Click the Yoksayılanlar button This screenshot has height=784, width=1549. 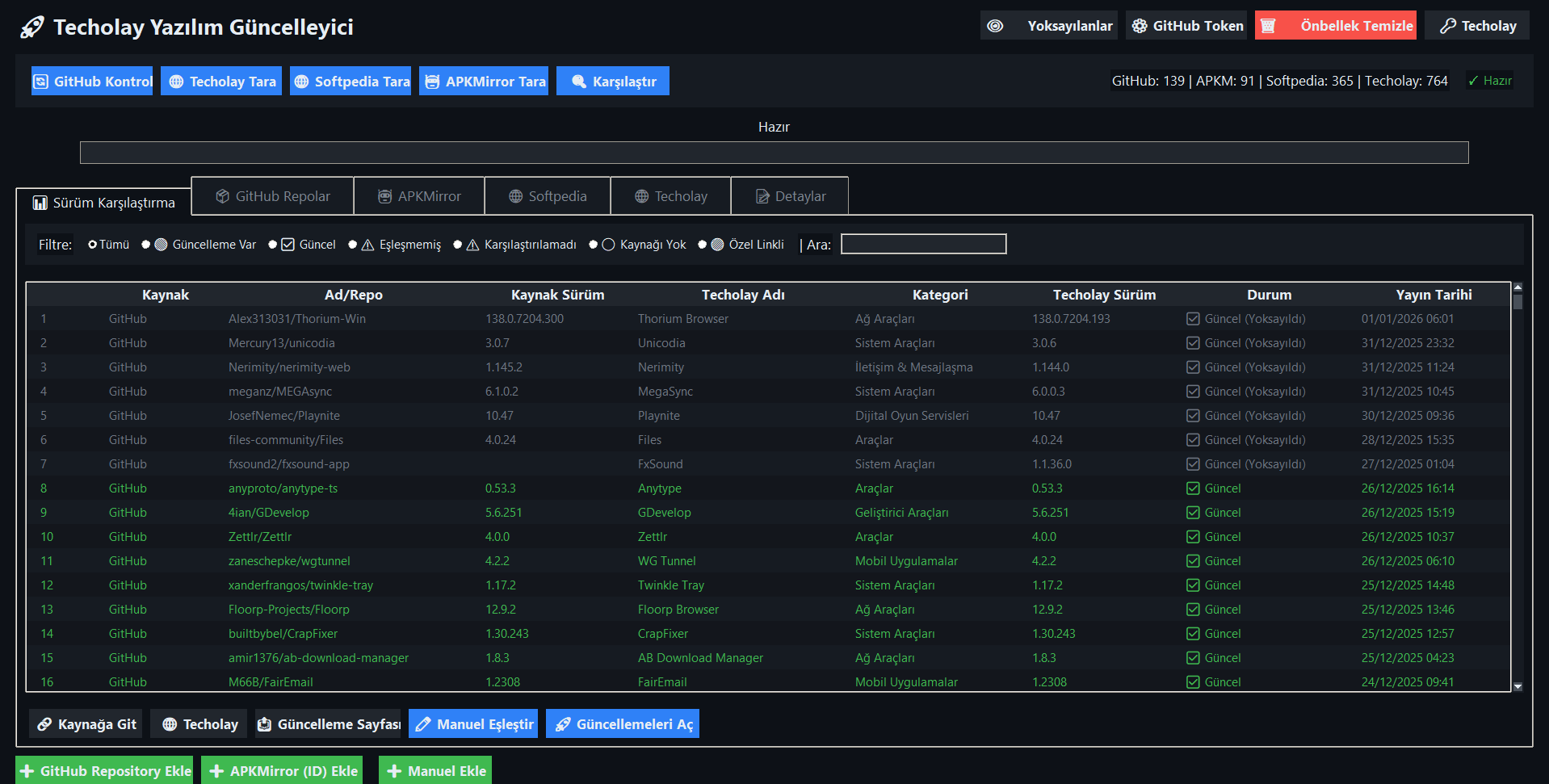point(1049,26)
